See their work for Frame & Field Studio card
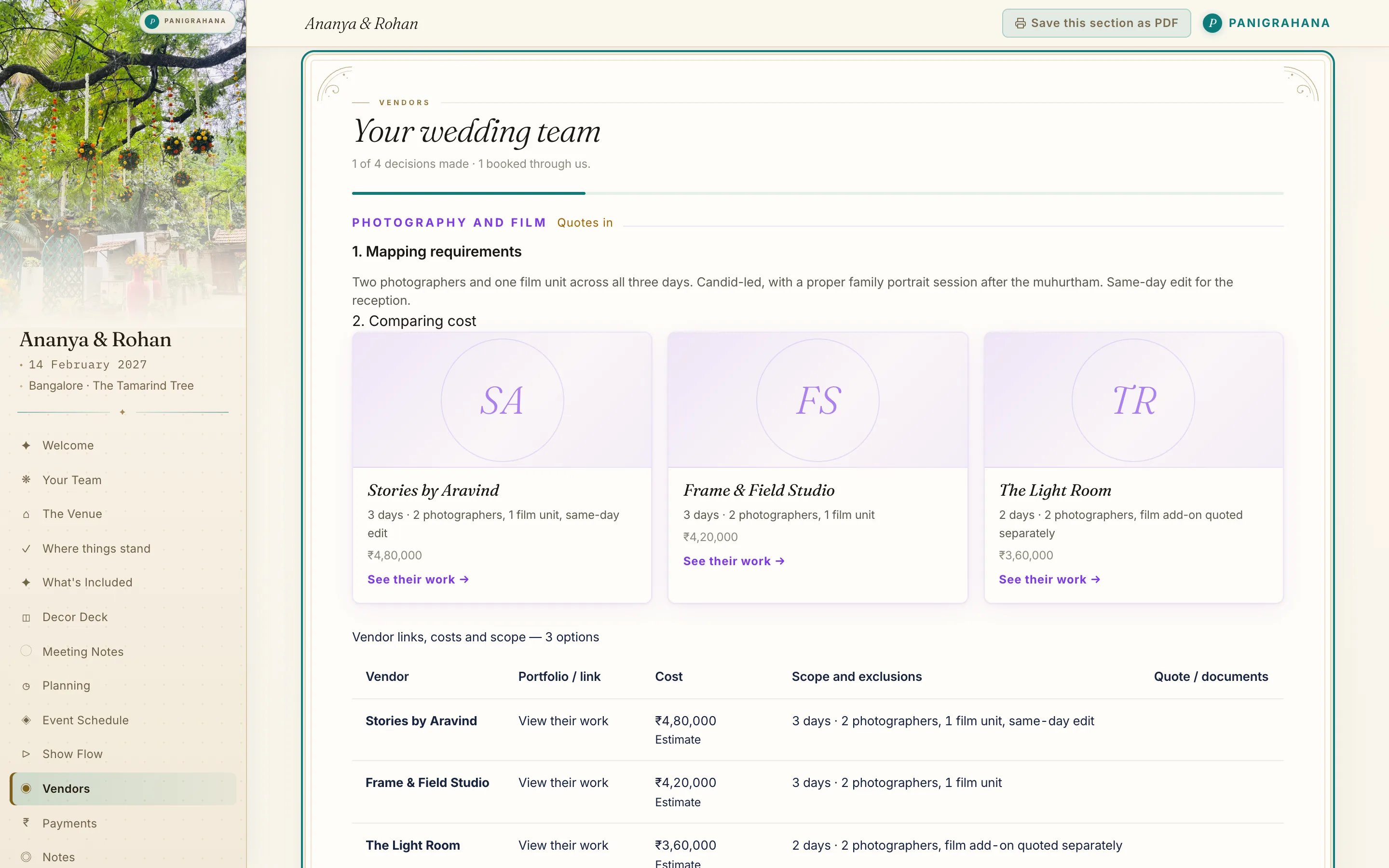The image size is (1389, 868). click(734, 561)
